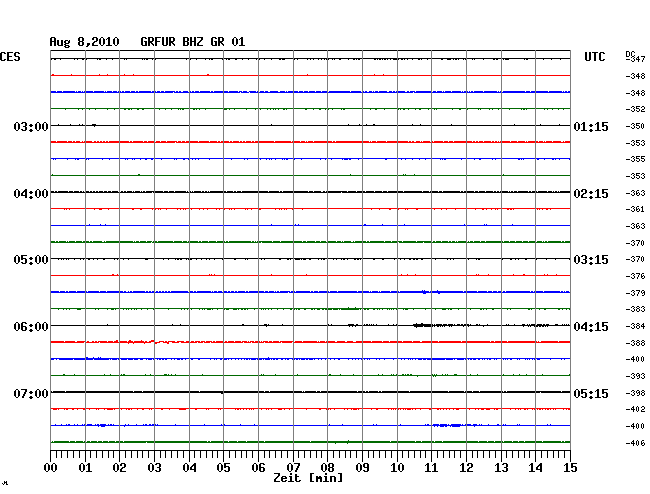Click the DC offset value "-384"
Image resolution: width=650 pixels, height=494 pixels.
pyautogui.click(x=635, y=326)
